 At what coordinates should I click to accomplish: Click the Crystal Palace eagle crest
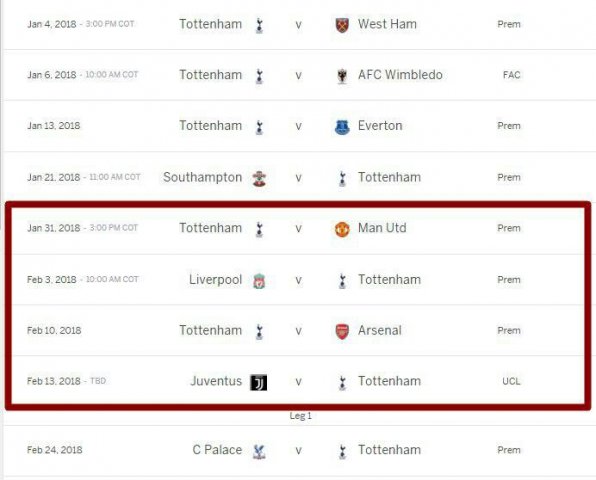click(260, 451)
